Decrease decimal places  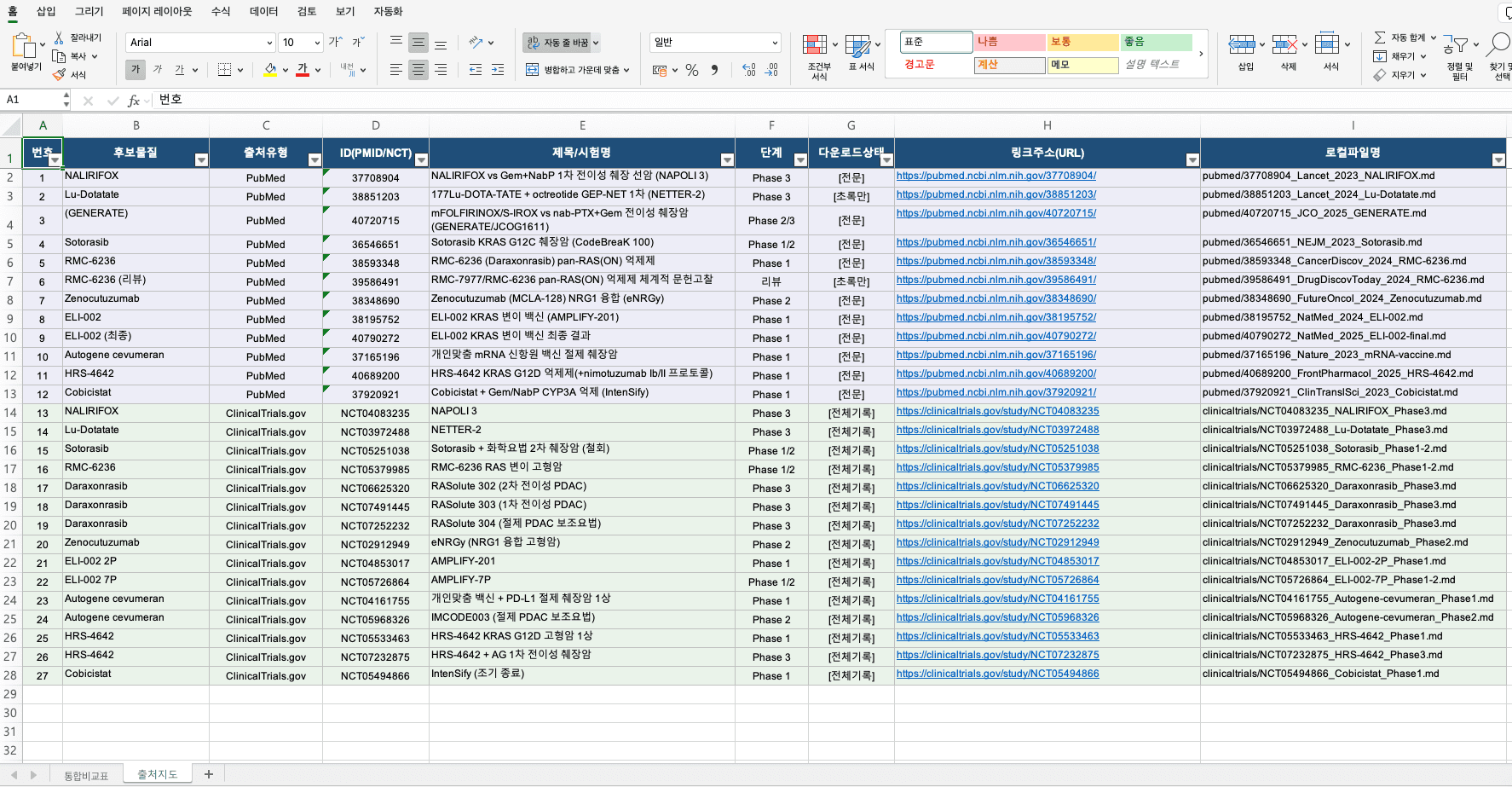[771, 70]
